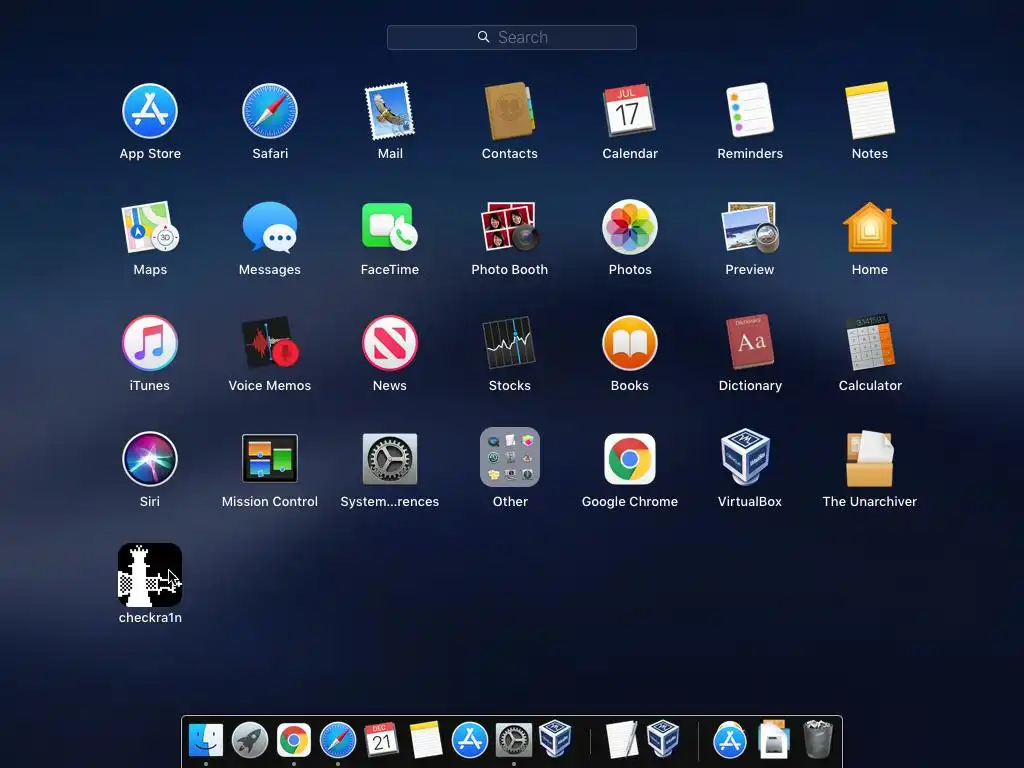Launch iTunes
Image resolution: width=1024 pixels, height=768 pixels.
(150, 343)
